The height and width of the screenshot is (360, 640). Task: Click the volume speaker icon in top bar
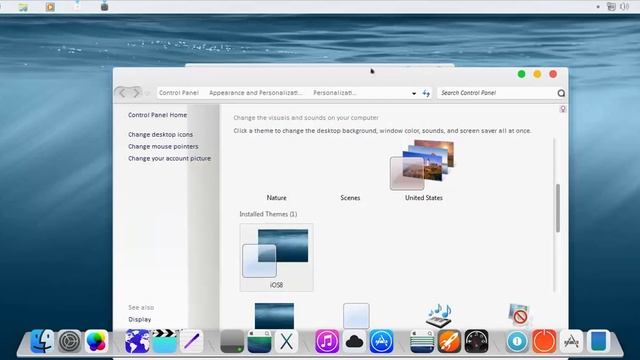(624, 7)
